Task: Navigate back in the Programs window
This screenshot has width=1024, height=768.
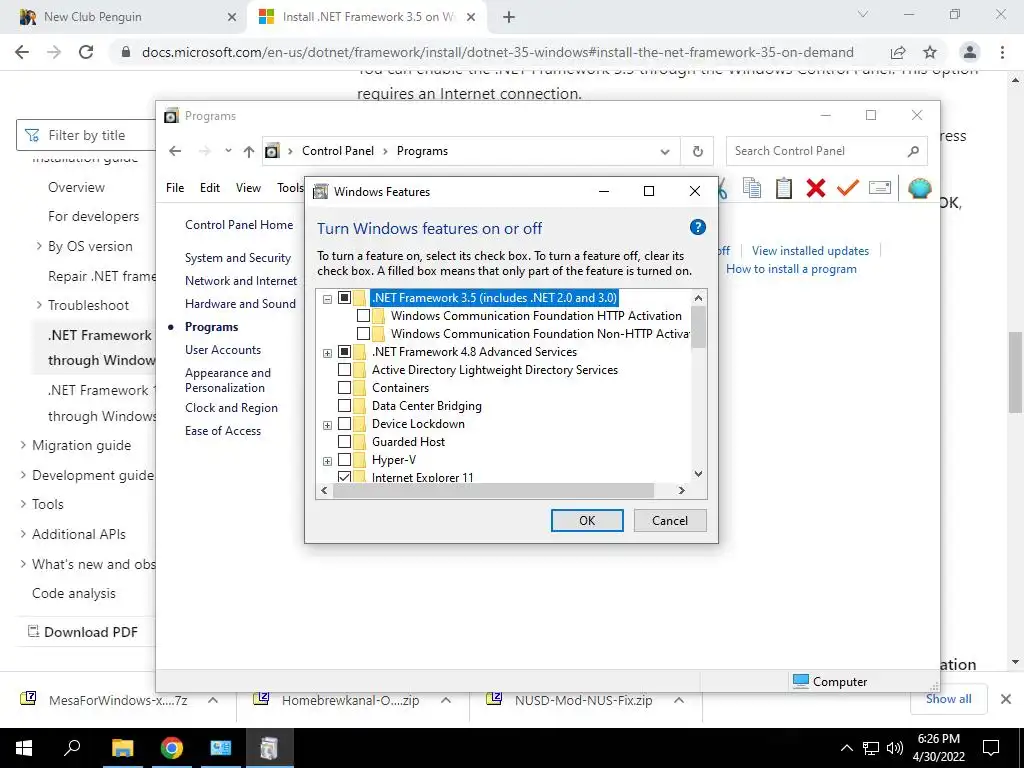Action: [x=175, y=151]
